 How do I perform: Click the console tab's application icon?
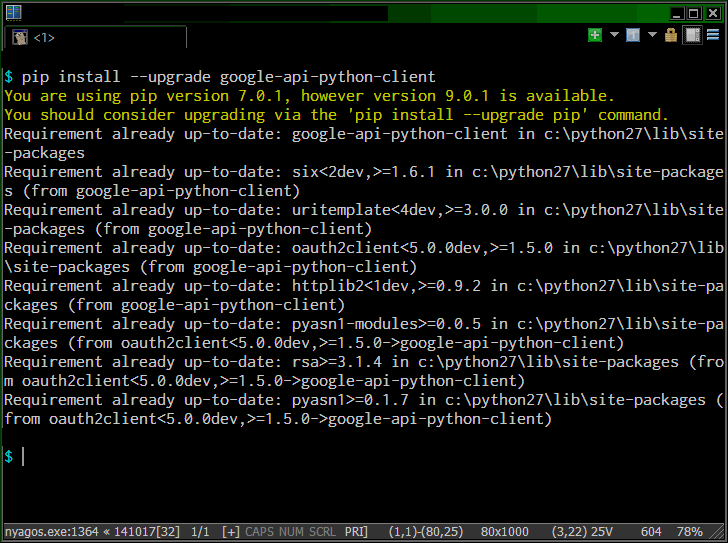(x=20, y=38)
